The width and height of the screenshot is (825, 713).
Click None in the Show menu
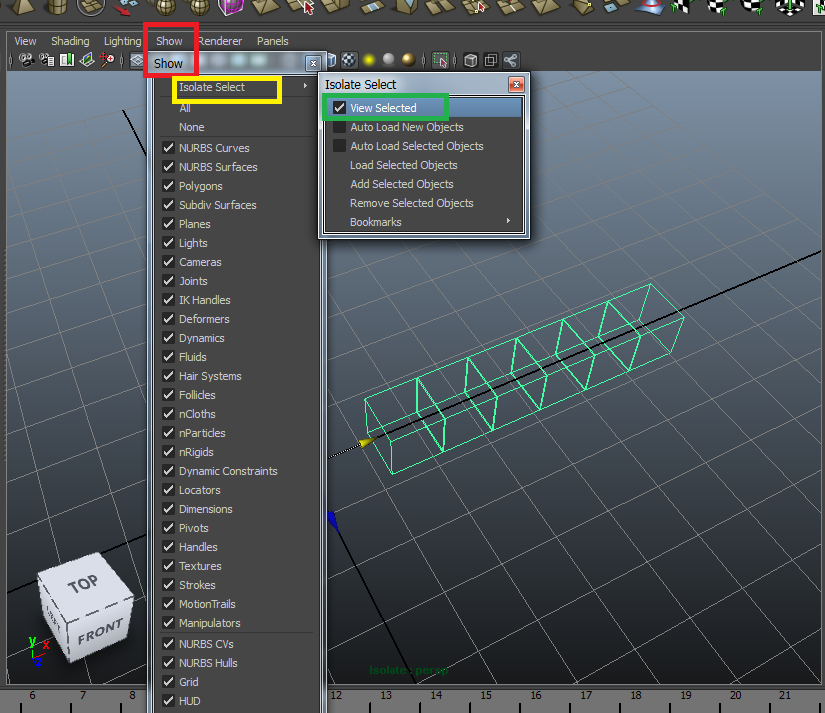coord(191,127)
